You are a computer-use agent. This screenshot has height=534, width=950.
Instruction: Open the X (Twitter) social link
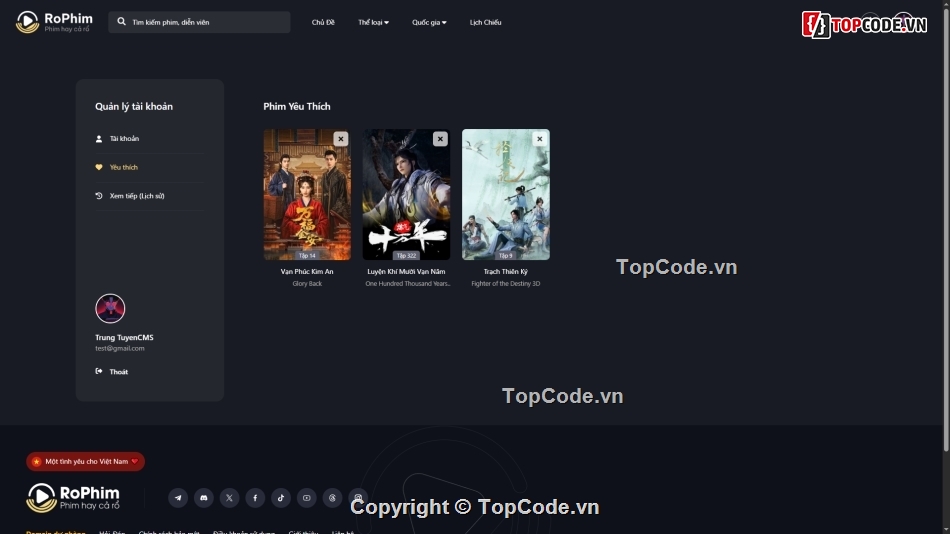pos(230,498)
